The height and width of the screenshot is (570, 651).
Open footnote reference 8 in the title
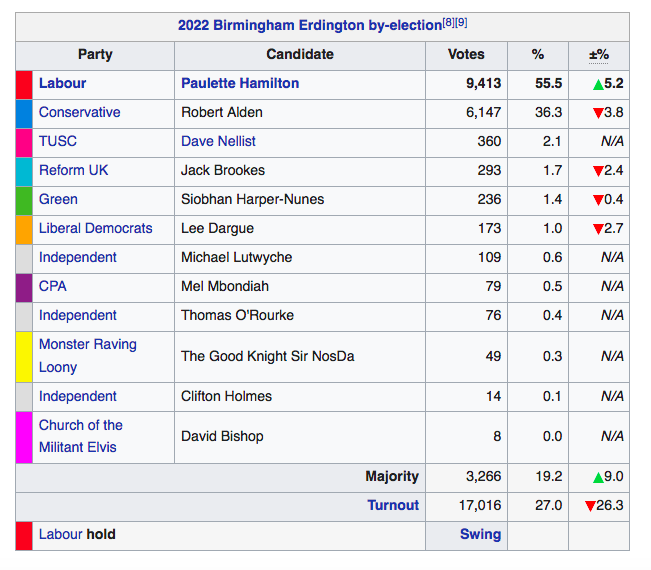448,22
